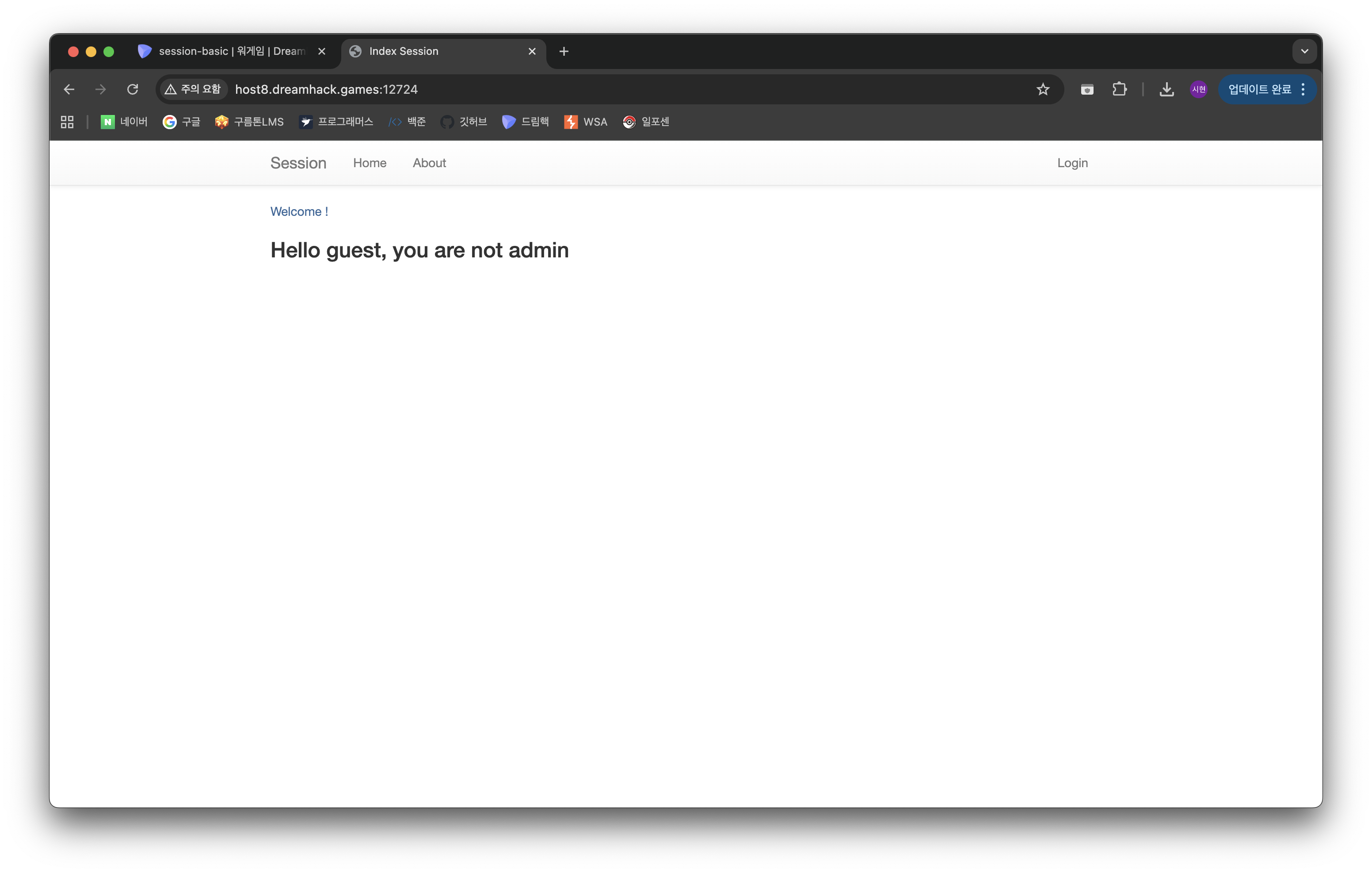Viewport: 1372px width, 873px height.
Task: Click the browser back arrow
Action: [69, 89]
